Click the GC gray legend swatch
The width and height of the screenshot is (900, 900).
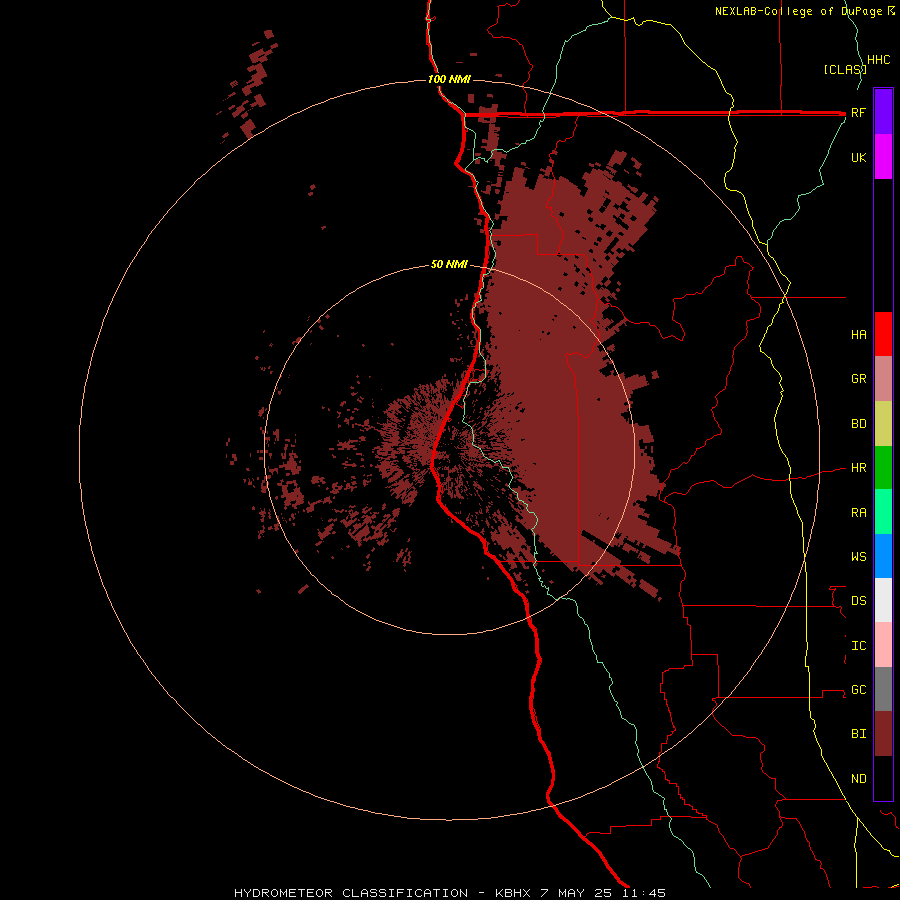[883, 689]
